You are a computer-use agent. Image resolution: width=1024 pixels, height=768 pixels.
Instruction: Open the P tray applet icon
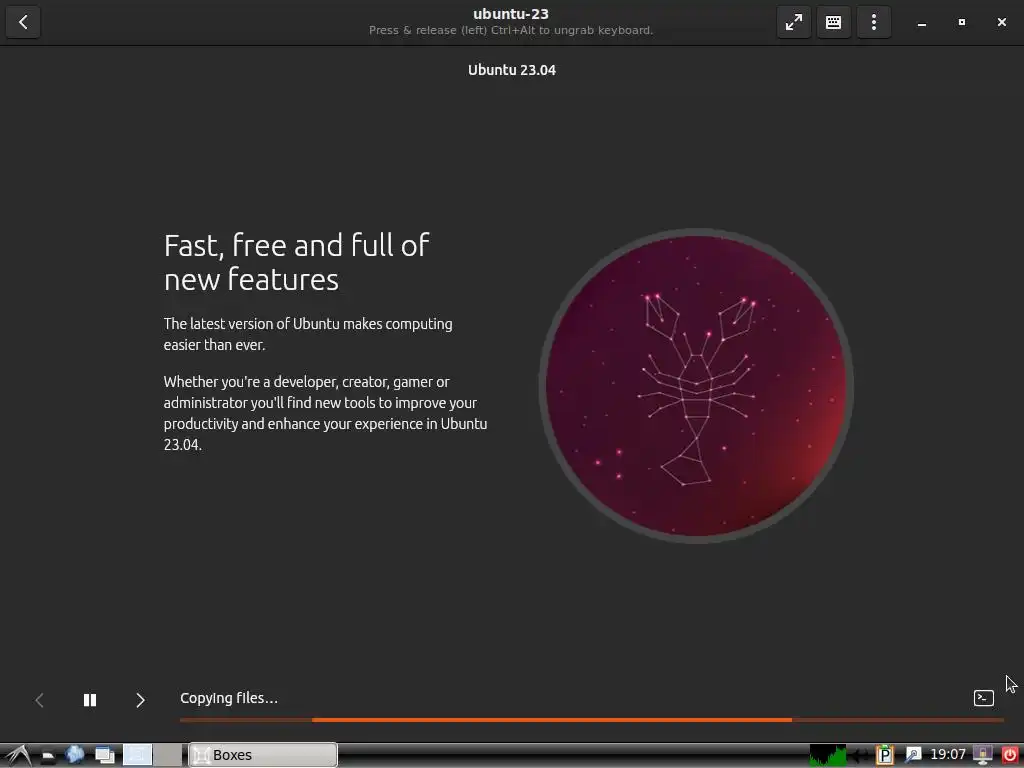[884, 755]
